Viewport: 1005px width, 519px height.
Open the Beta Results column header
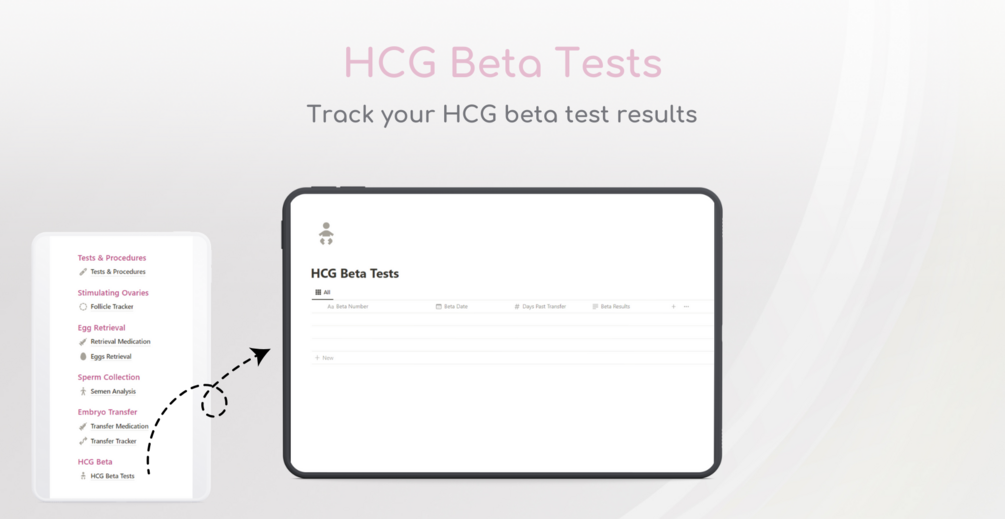click(611, 306)
